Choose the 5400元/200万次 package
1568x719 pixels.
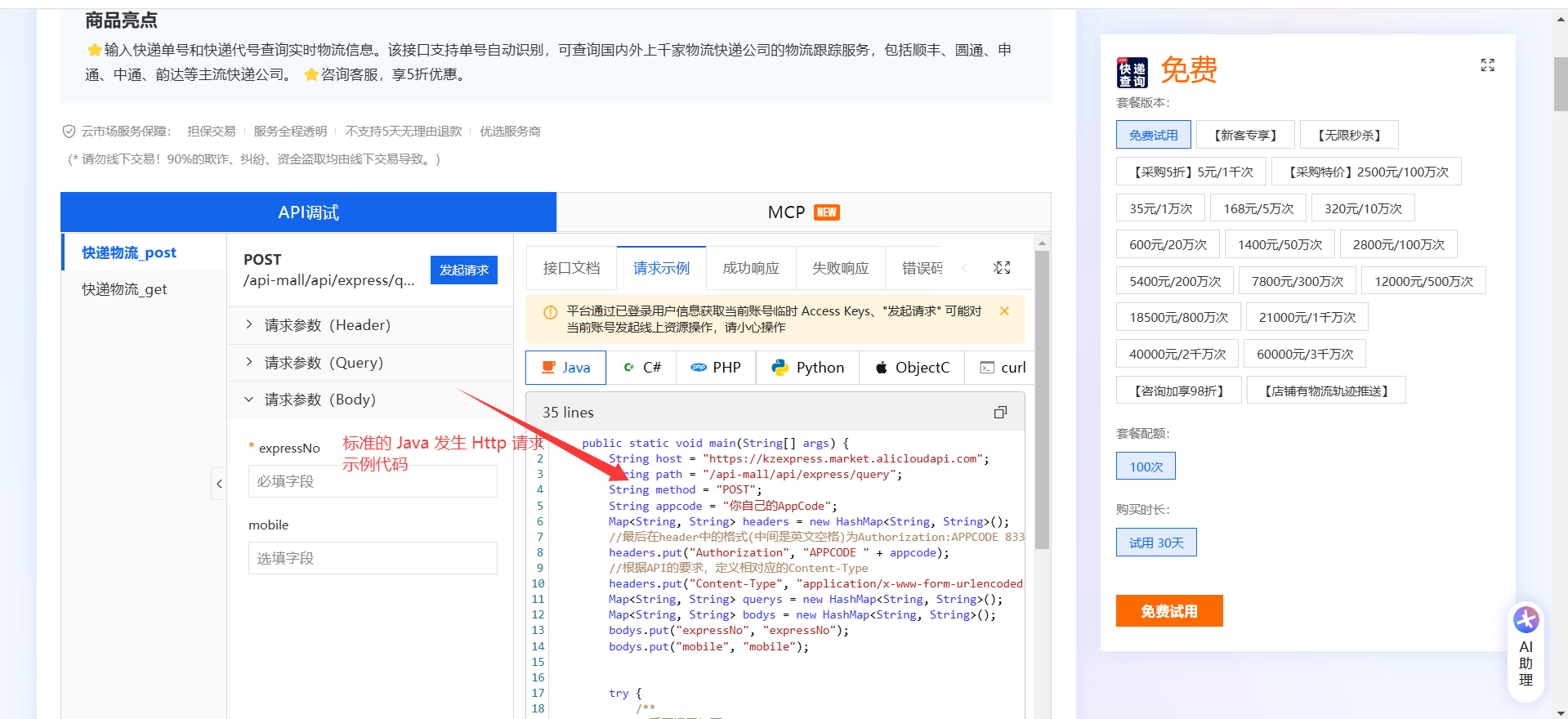[x=1175, y=281]
